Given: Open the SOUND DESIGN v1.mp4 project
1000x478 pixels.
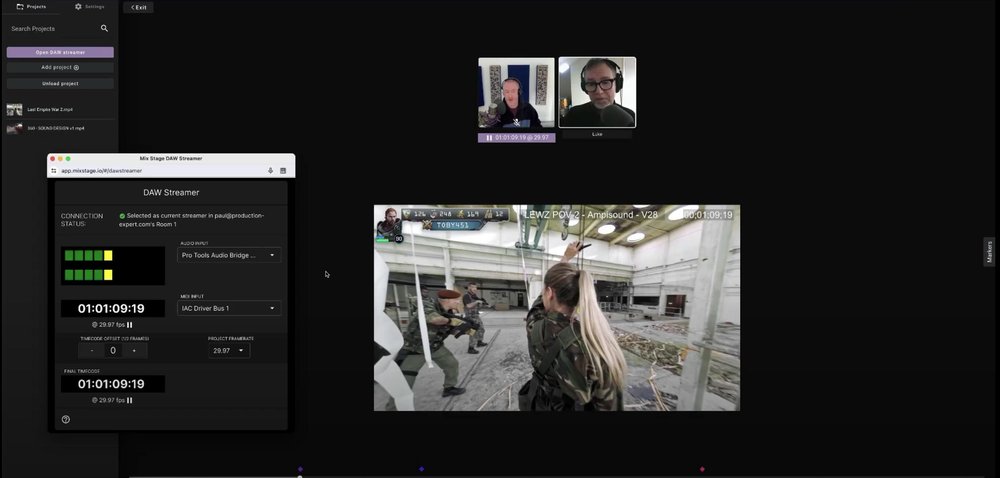Looking at the screenshot, I should click(x=60, y=128).
